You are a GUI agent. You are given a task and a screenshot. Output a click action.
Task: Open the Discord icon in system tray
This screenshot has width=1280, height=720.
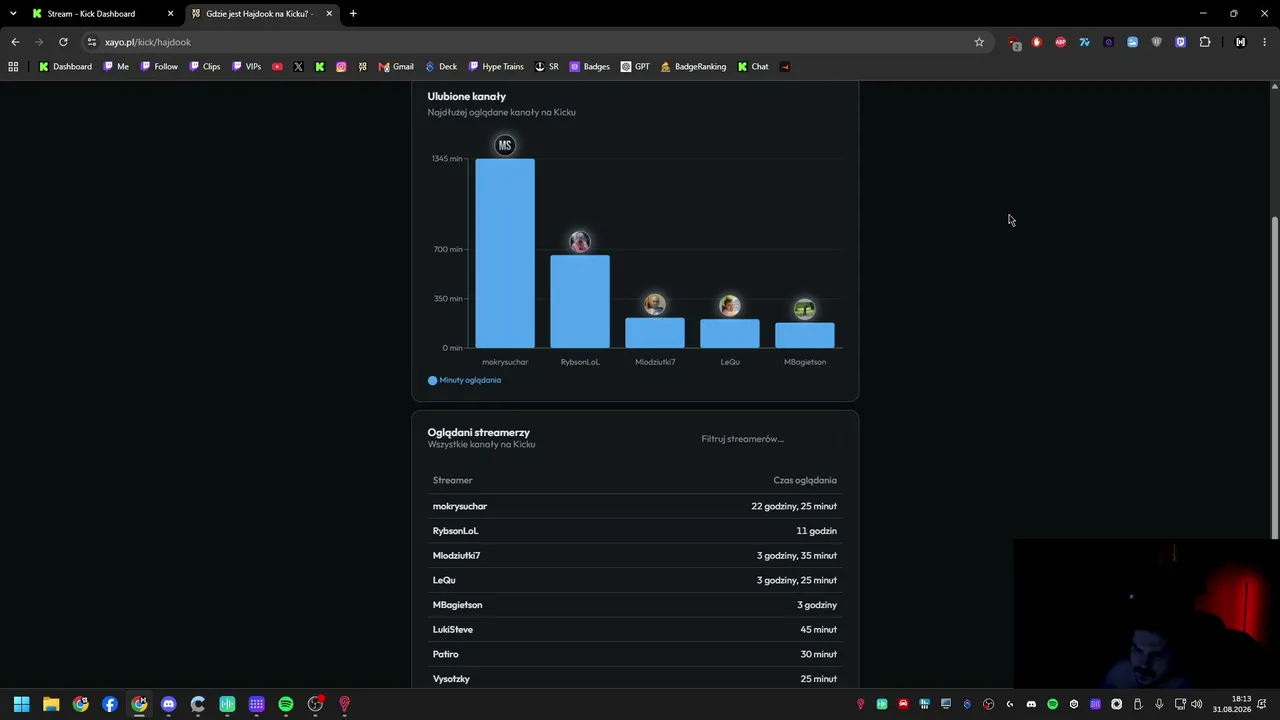[x=1031, y=704]
